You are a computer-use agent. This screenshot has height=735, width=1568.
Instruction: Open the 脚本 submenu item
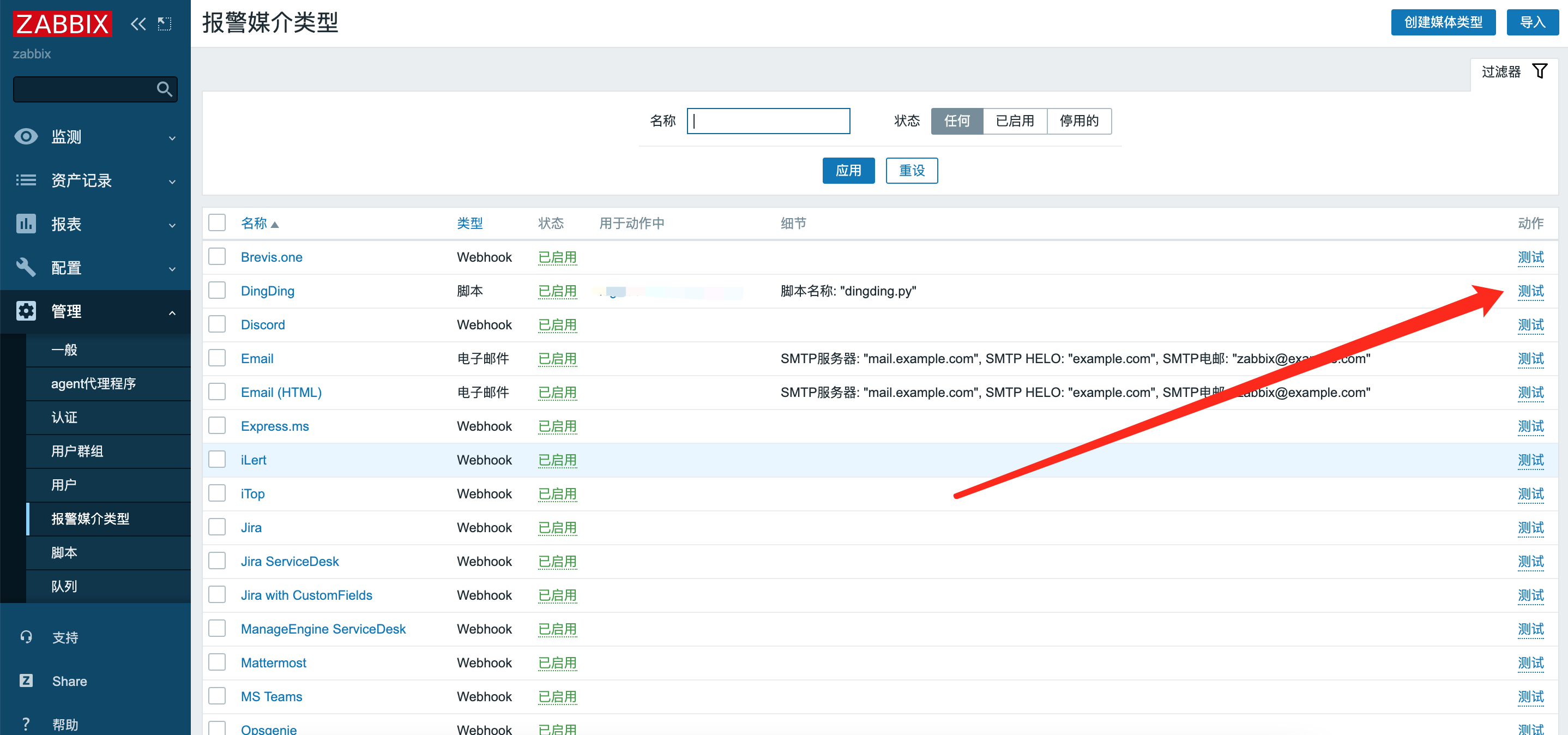coord(108,552)
